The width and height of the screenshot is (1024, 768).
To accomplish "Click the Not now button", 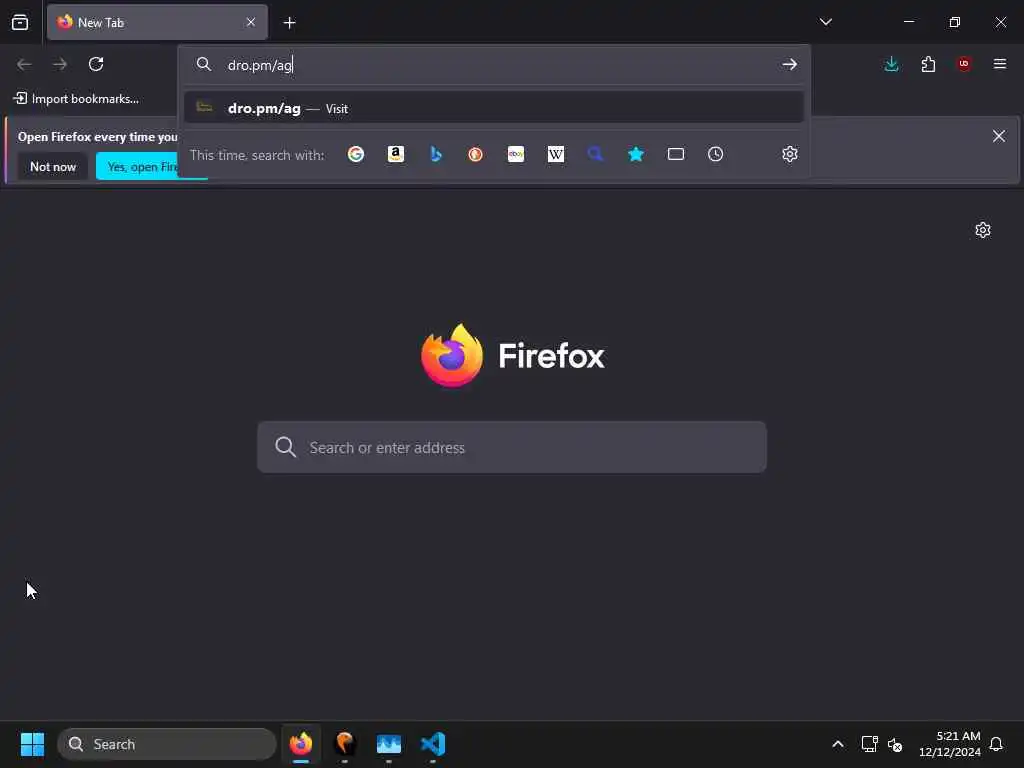I will (x=53, y=167).
